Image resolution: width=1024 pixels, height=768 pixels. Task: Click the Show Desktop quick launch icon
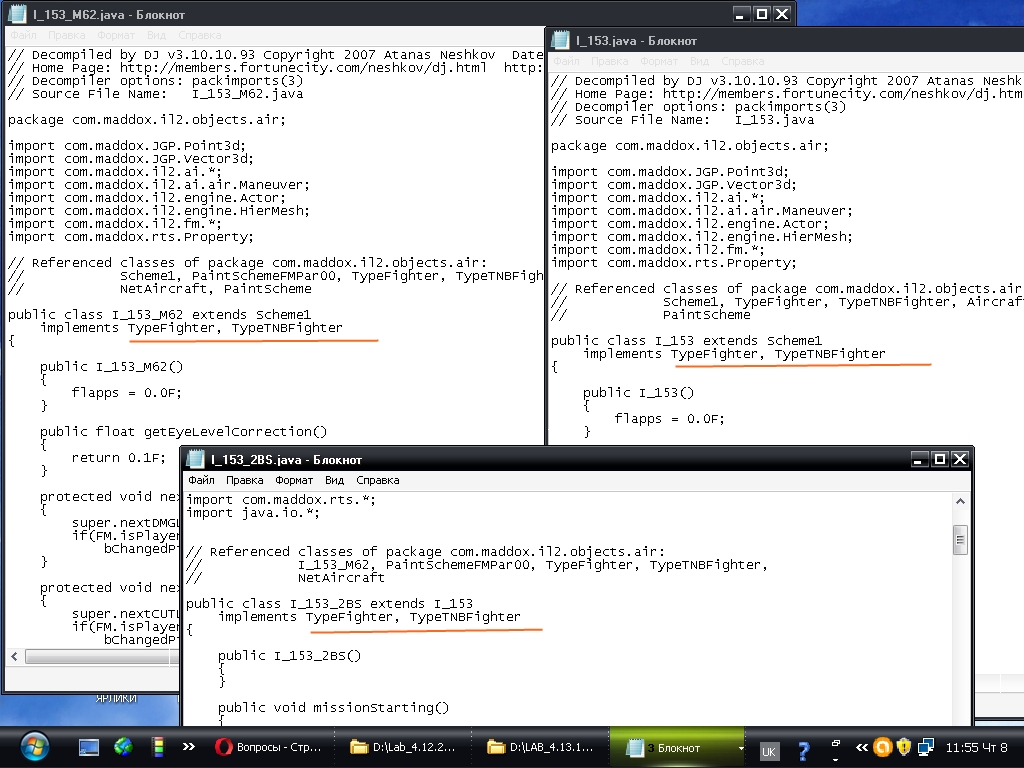89,747
